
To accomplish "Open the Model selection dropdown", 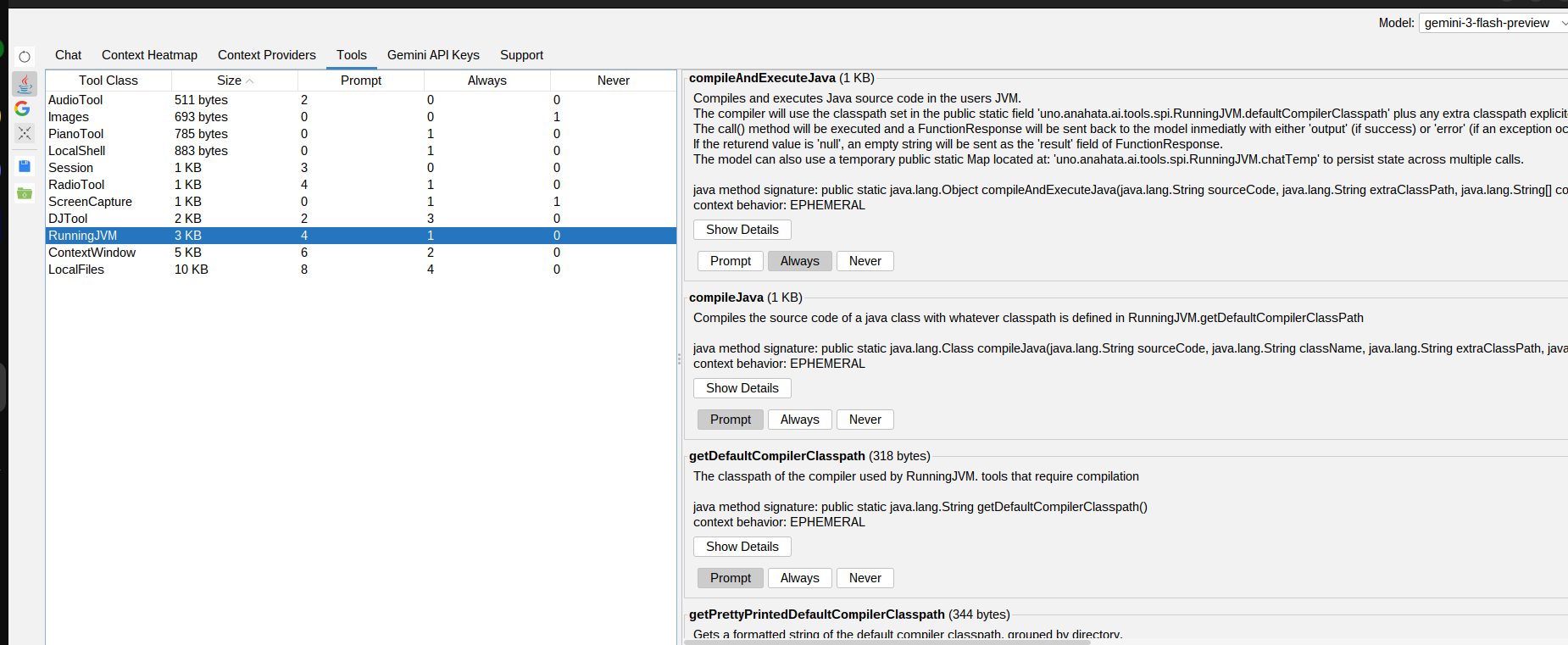I will (1493, 23).
